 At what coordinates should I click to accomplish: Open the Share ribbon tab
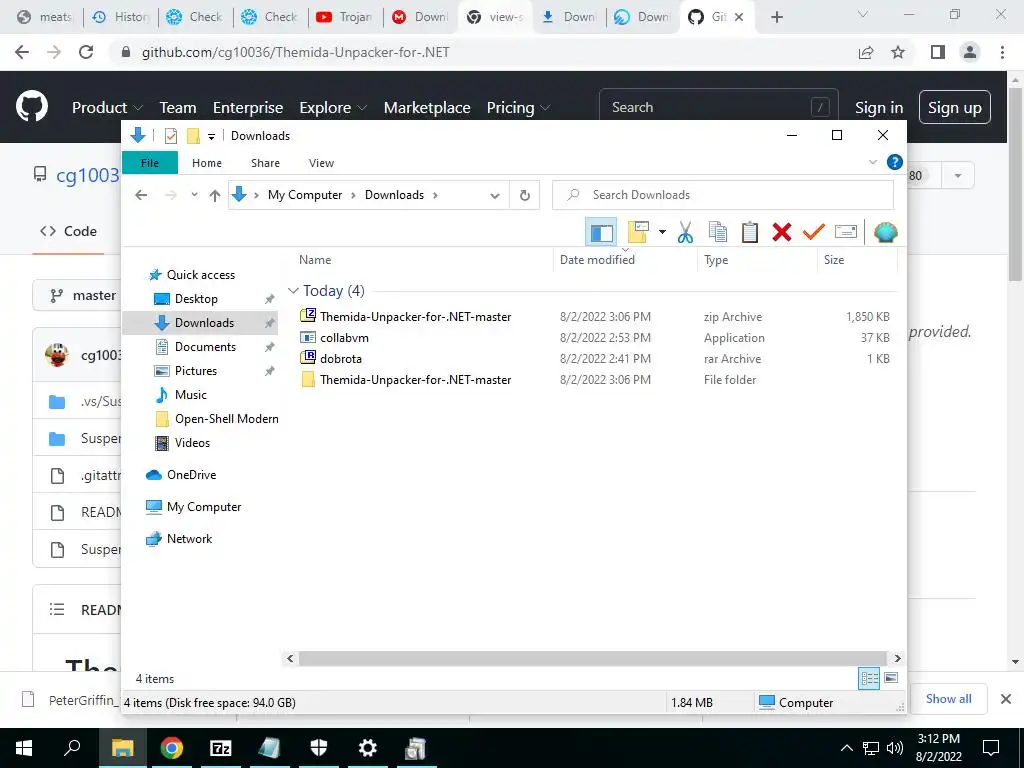point(265,163)
